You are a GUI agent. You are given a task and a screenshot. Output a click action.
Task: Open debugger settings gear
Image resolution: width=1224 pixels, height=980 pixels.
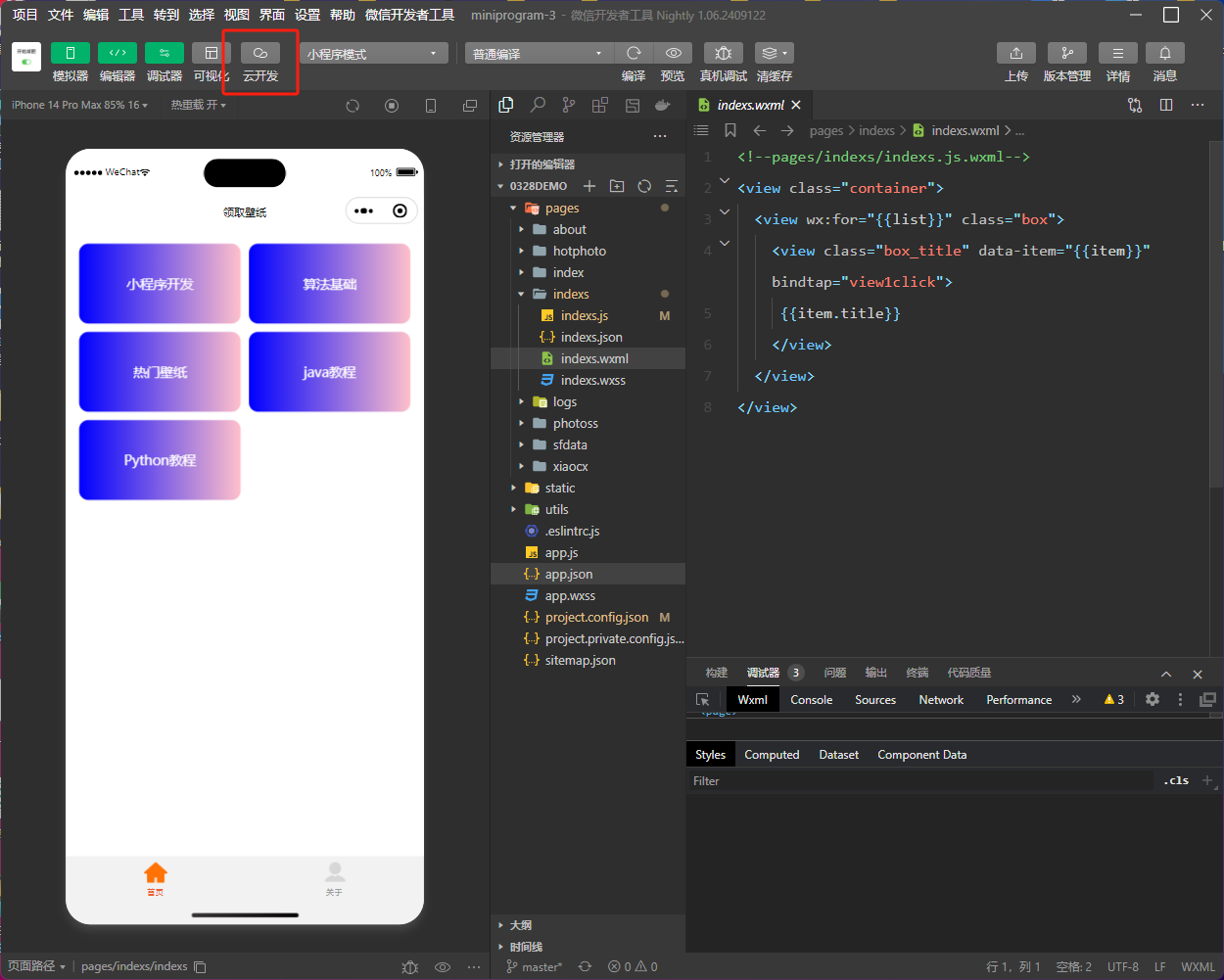1153,699
